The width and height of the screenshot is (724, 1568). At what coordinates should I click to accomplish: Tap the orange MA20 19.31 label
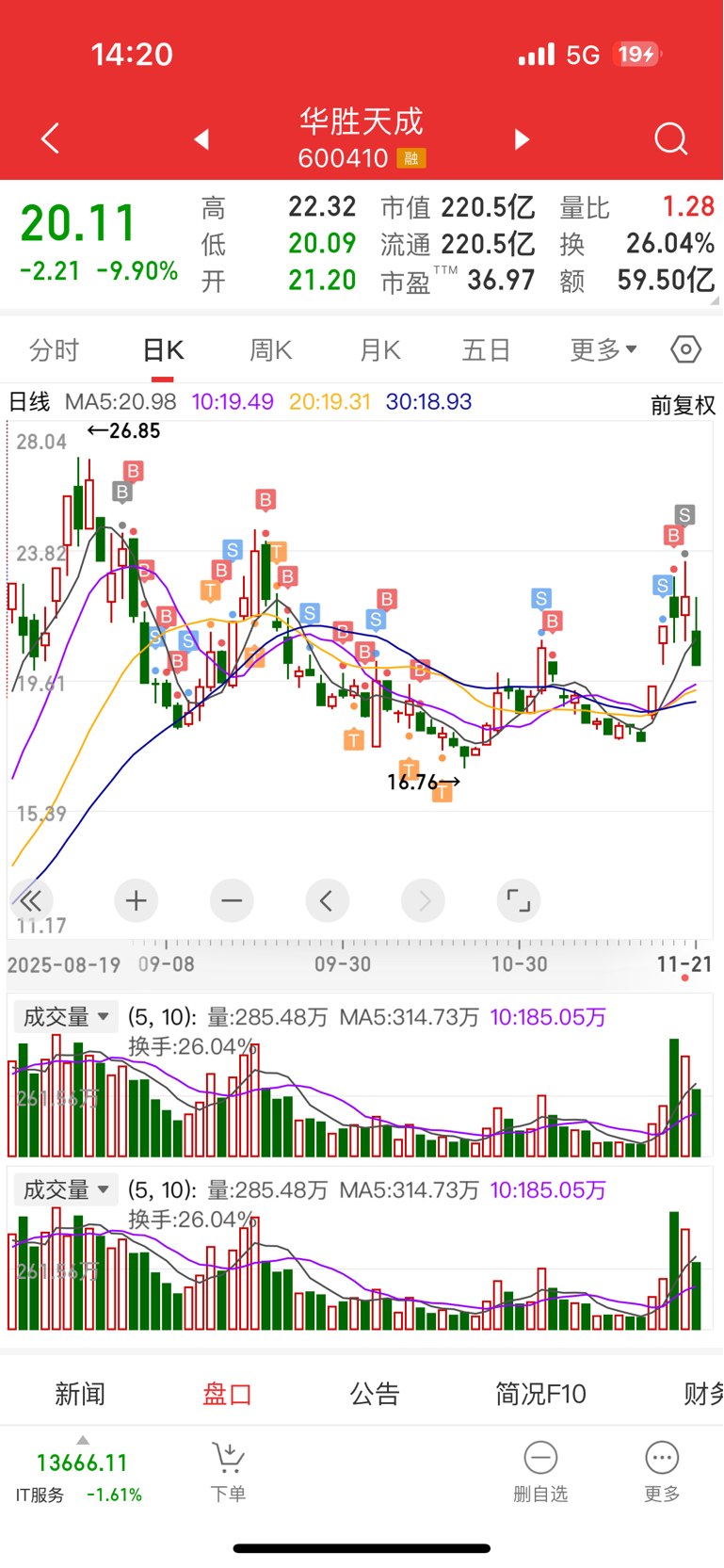pyautogui.click(x=330, y=402)
